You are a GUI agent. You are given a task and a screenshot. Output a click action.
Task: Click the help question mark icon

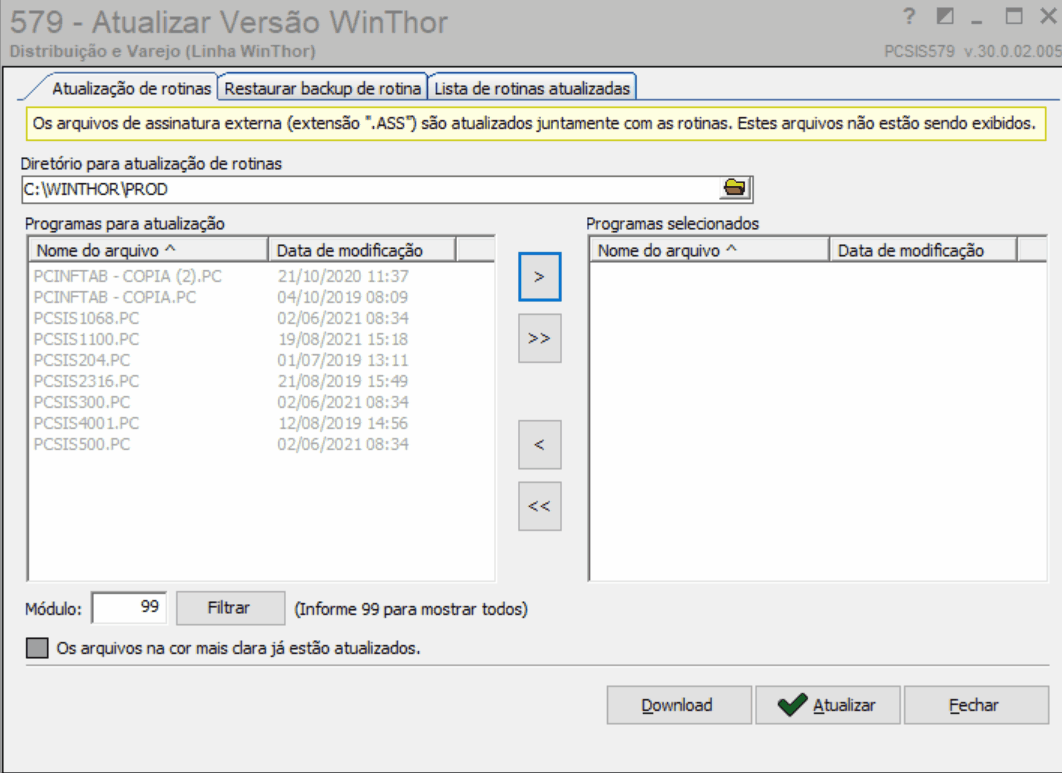tap(909, 16)
